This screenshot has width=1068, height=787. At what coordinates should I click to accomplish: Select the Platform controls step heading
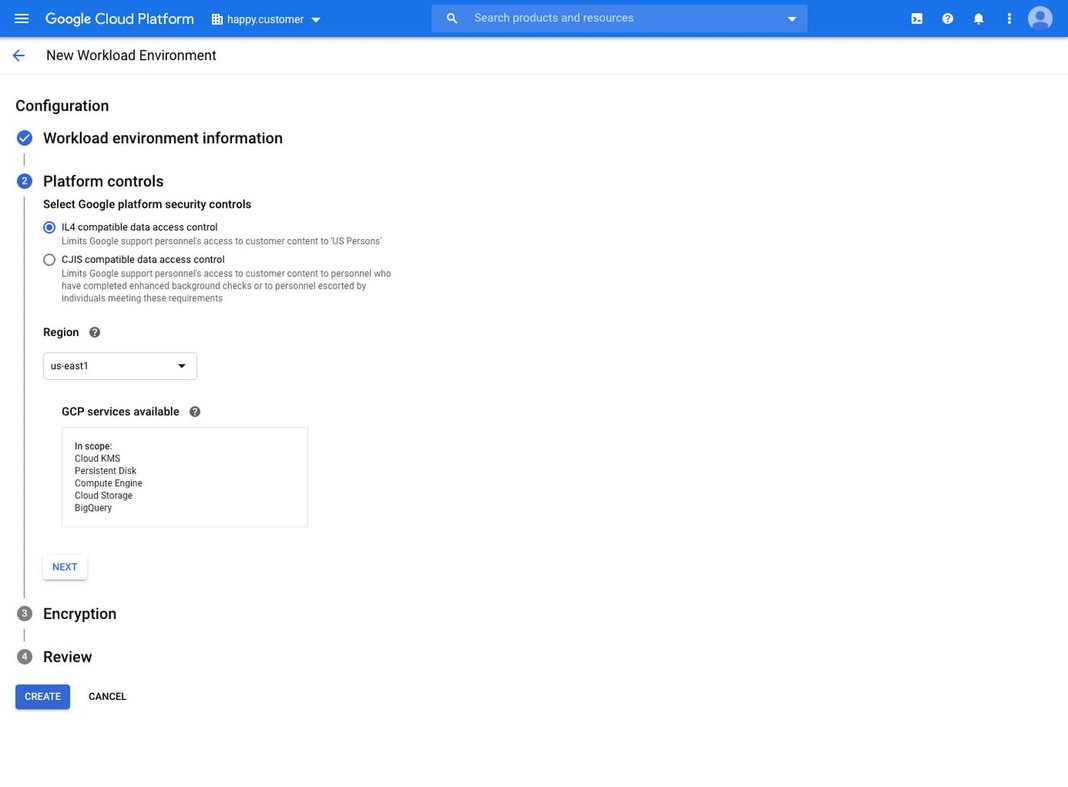[104, 181]
